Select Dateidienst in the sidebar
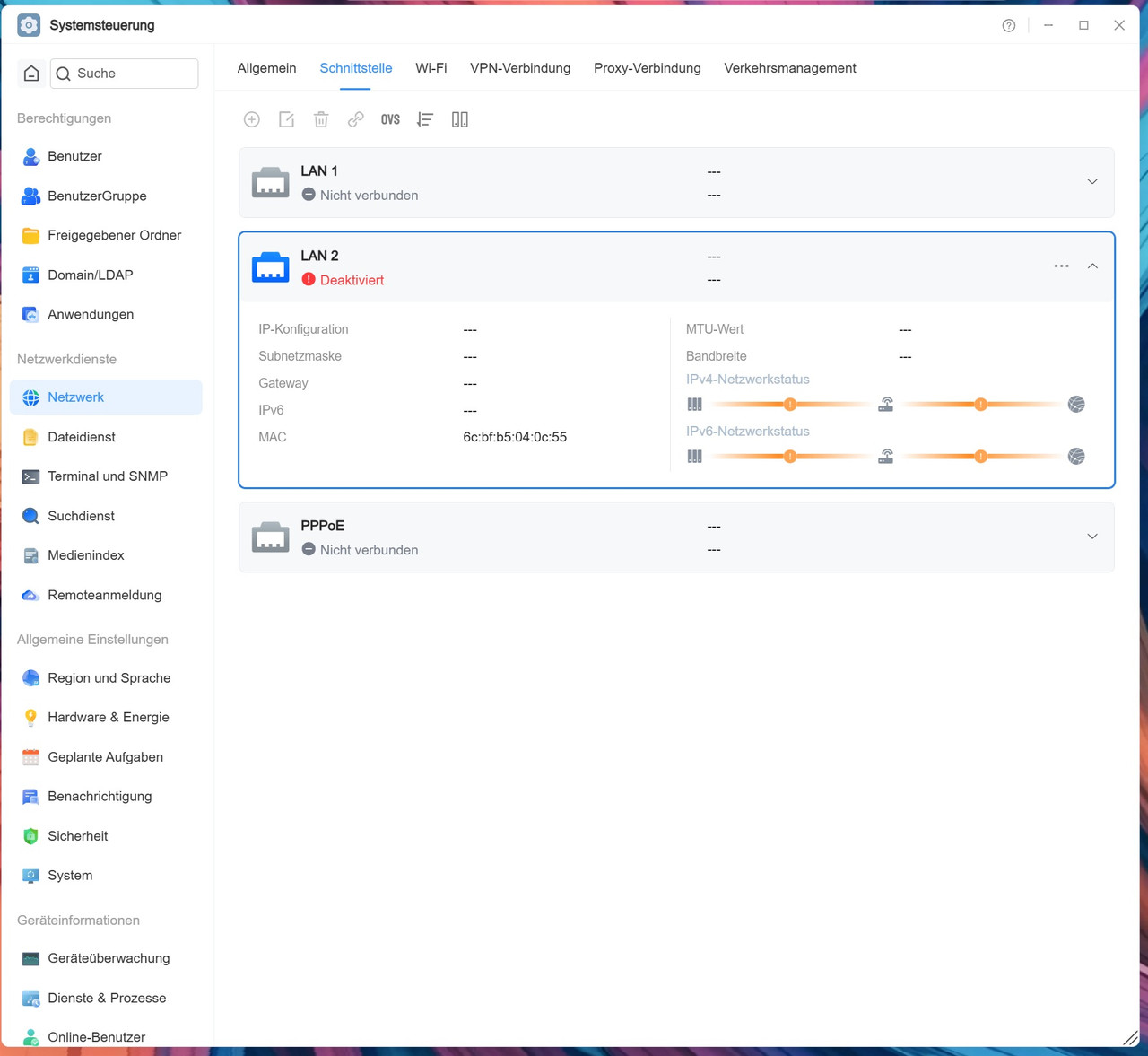Viewport: 1148px width, 1056px height. pyautogui.click(x=106, y=437)
